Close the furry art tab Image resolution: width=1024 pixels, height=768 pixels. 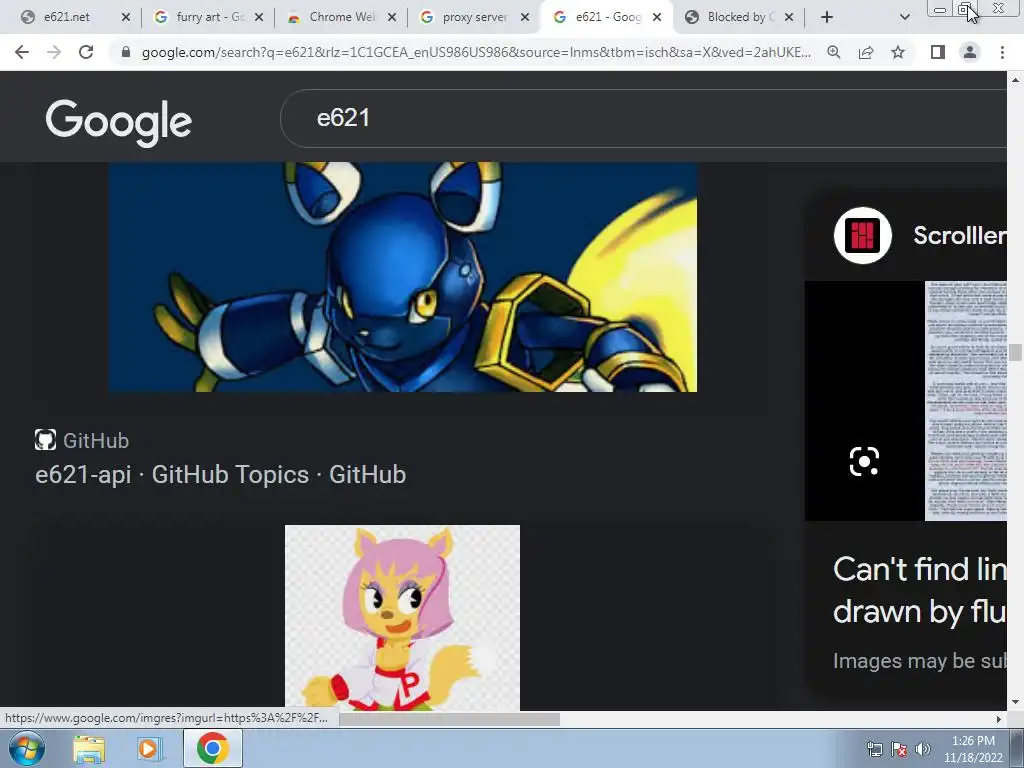coord(259,17)
